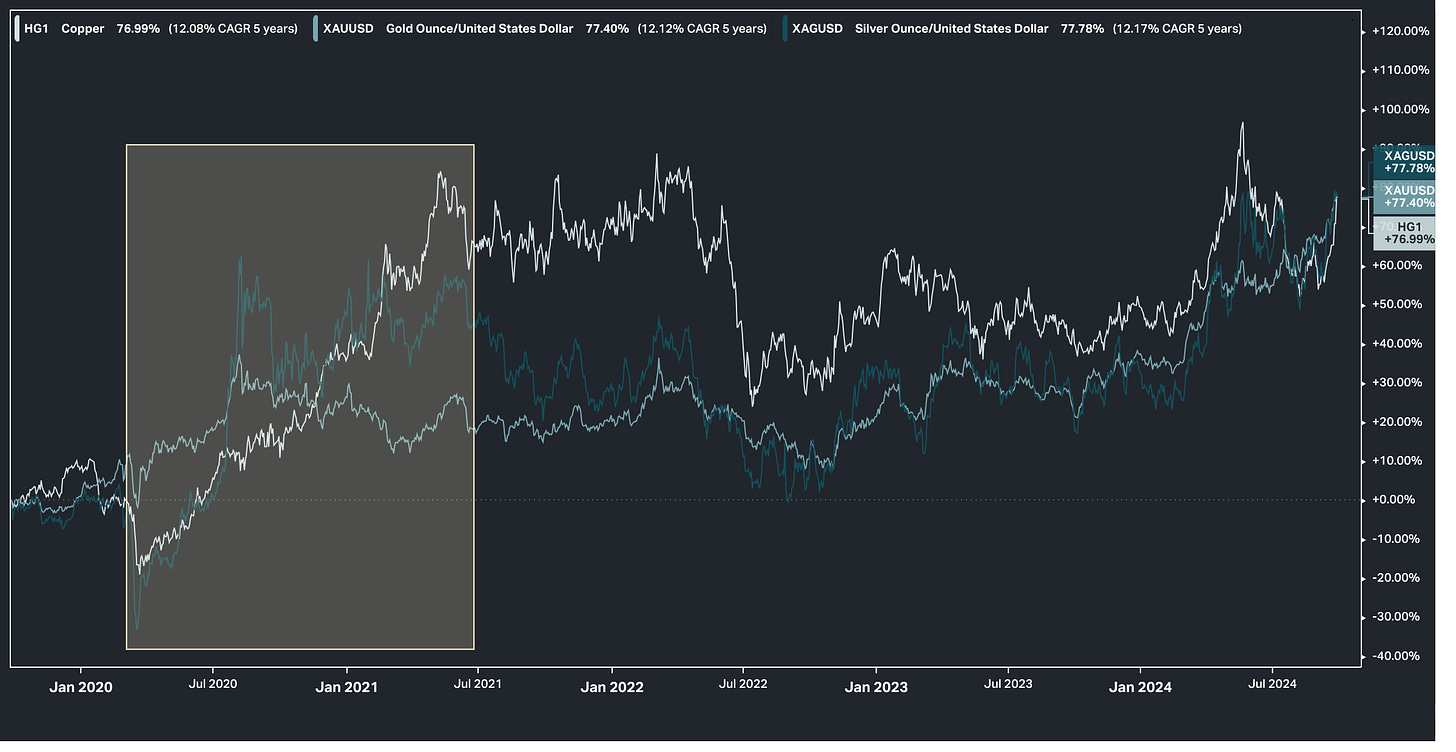This screenshot has height=752, width=1456.
Task: Click the -20.00% y-axis label
Action: [1396, 578]
